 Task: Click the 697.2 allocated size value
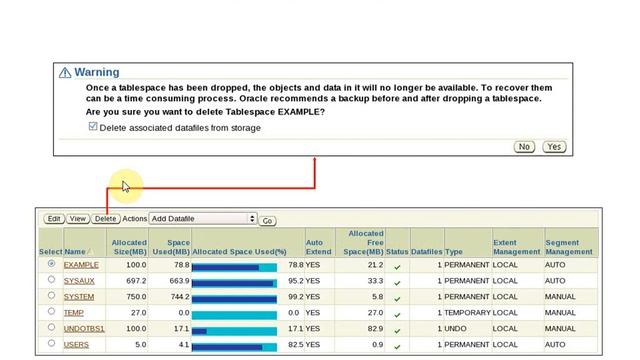coord(136,281)
